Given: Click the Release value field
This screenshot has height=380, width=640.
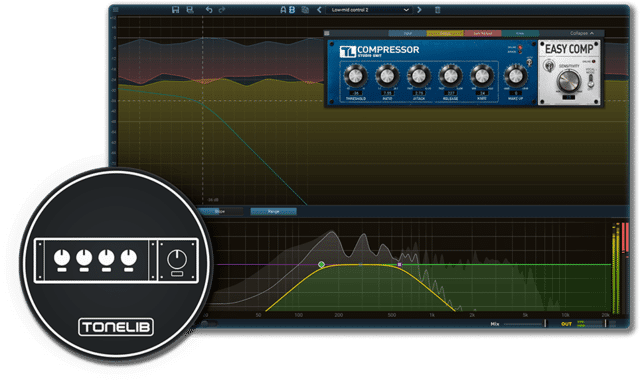Looking at the screenshot, I should (450, 93).
